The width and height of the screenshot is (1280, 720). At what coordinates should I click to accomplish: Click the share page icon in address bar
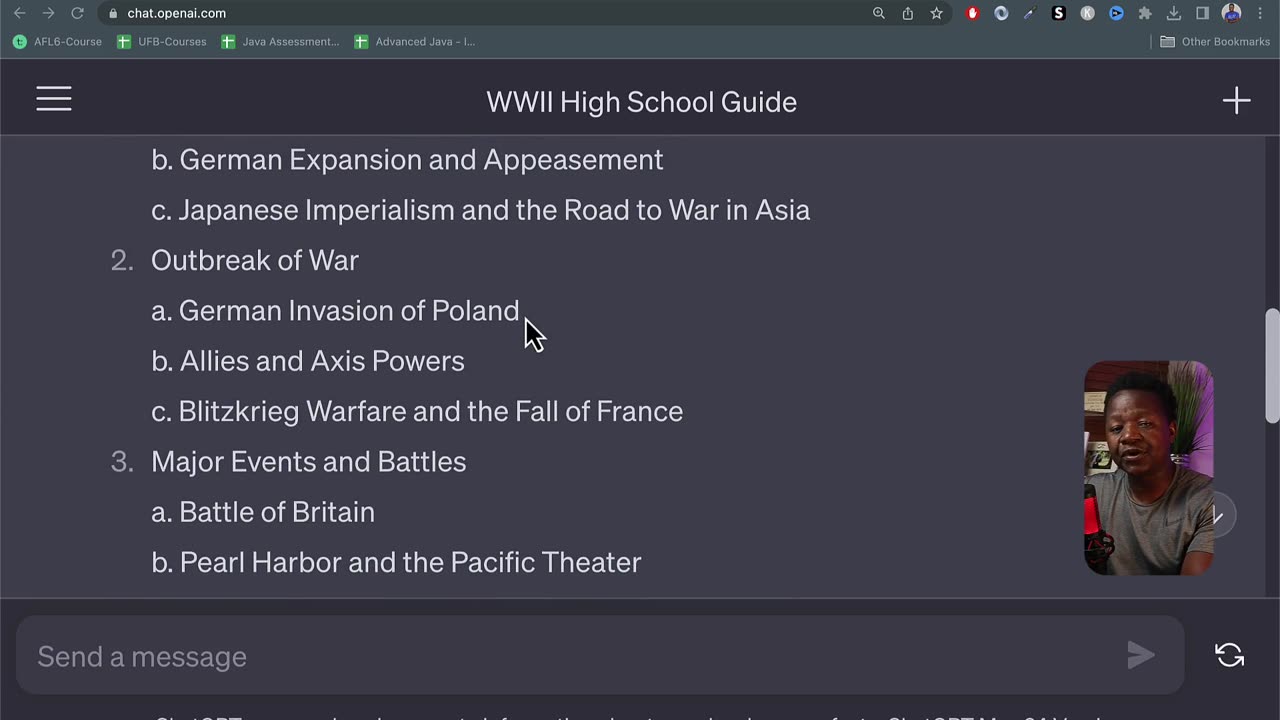click(907, 13)
